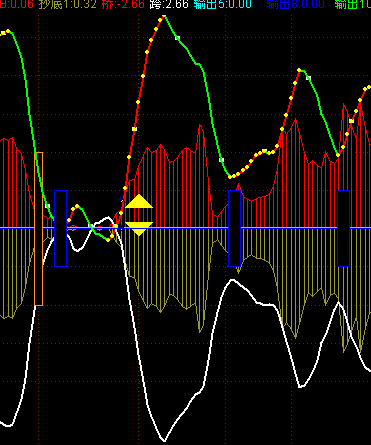Click the cyan 输出5:0.00 indicator label
Viewport: 371px width, 445px height.
coord(222,4)
